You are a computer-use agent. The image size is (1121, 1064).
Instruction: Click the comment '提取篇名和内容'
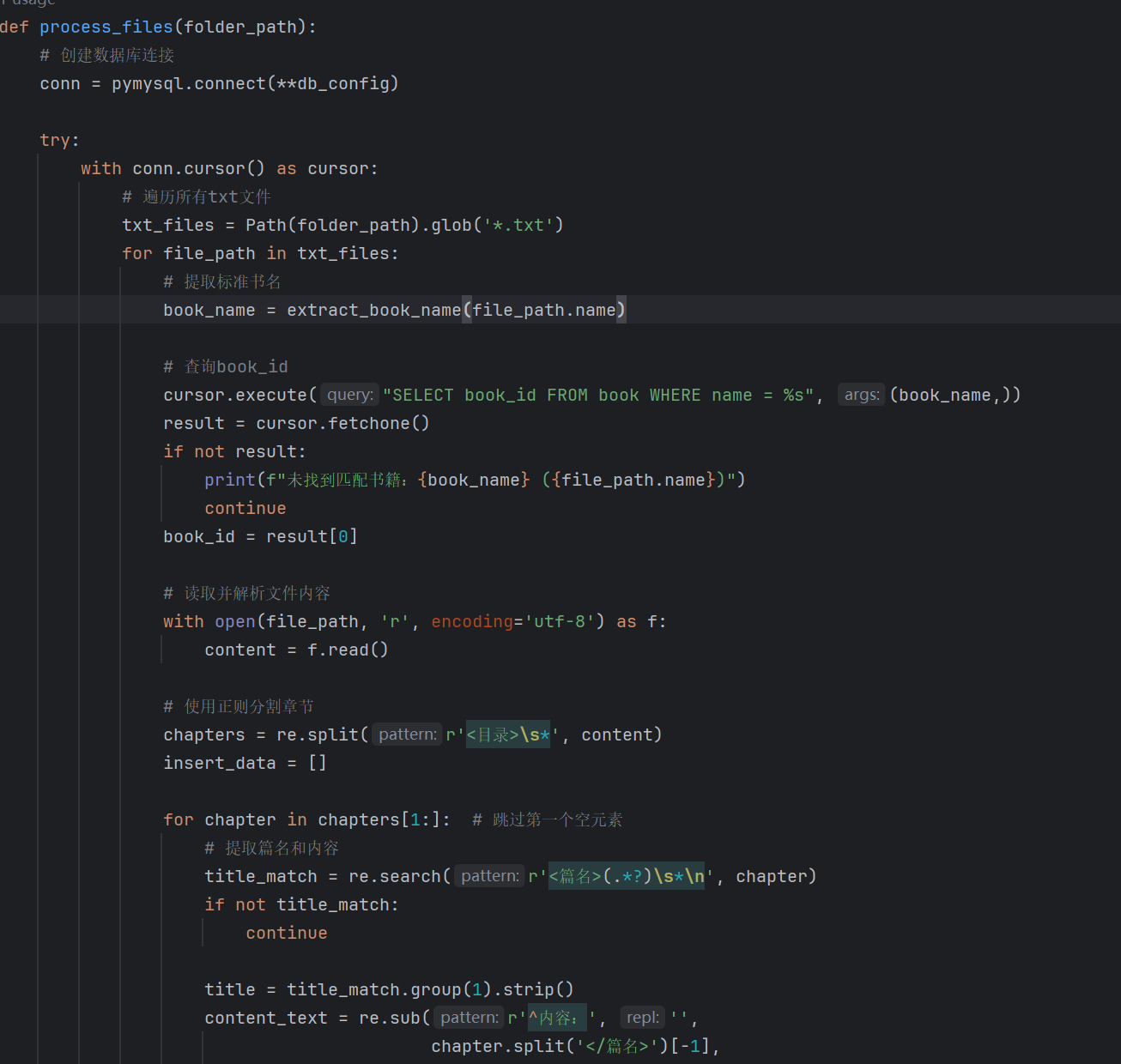tap(272, 848)
